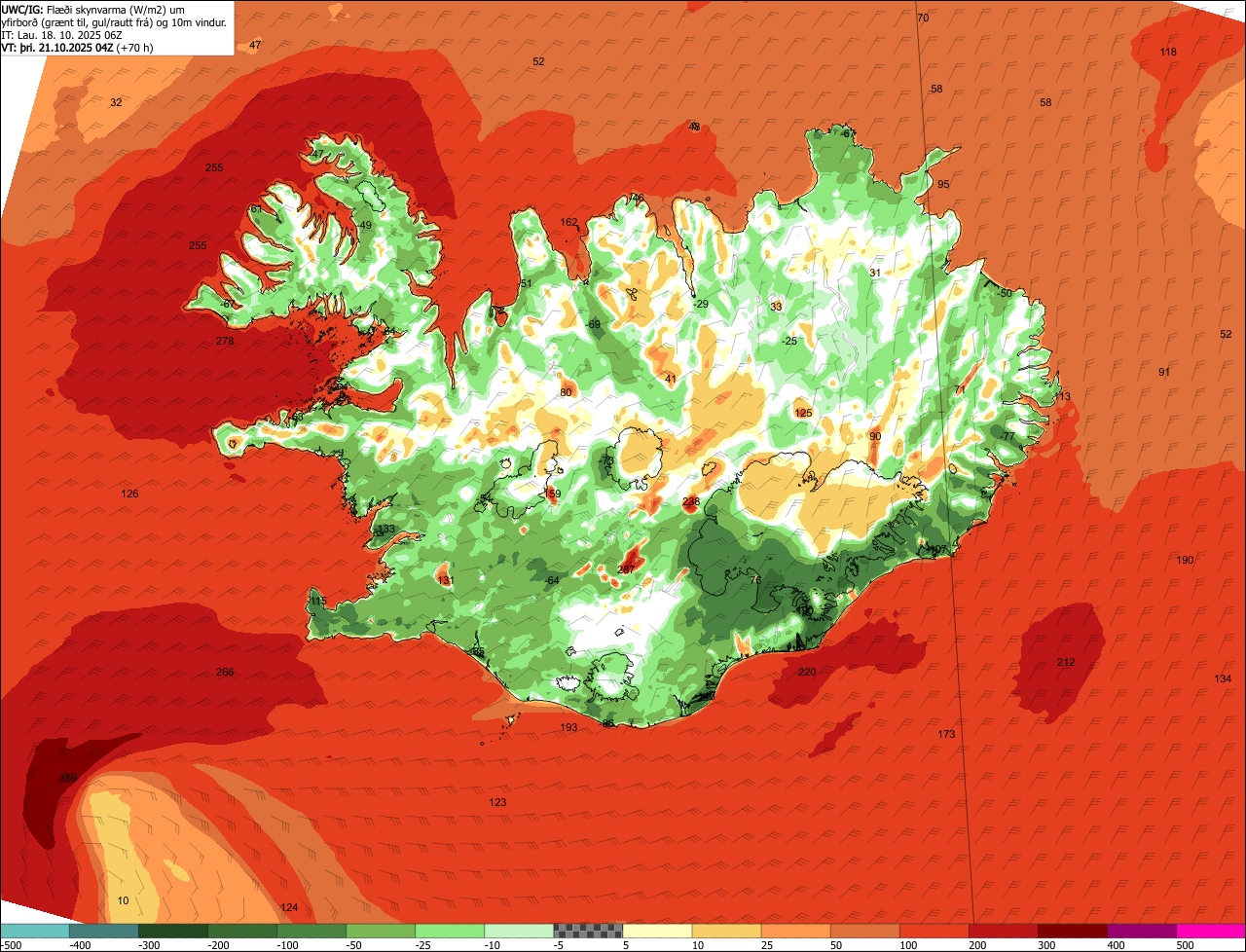This screenshot has width=1246, height=952.
Task: Pick the red legend swatch between 200 and 300
Action: (x=1003, y=931)
